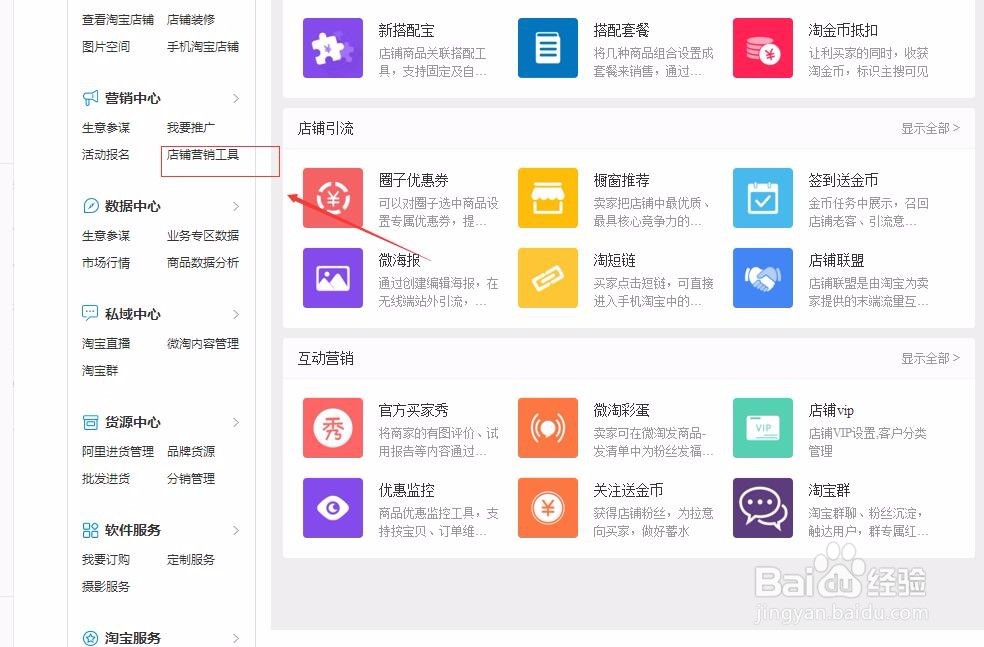Click the 营销中心 section heading

pyautogui.click(x=132, y=98)
